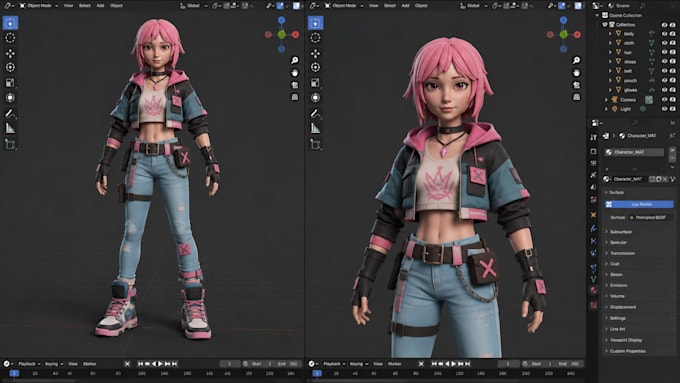Click the Use Nodes button

(x=640, y=204)
